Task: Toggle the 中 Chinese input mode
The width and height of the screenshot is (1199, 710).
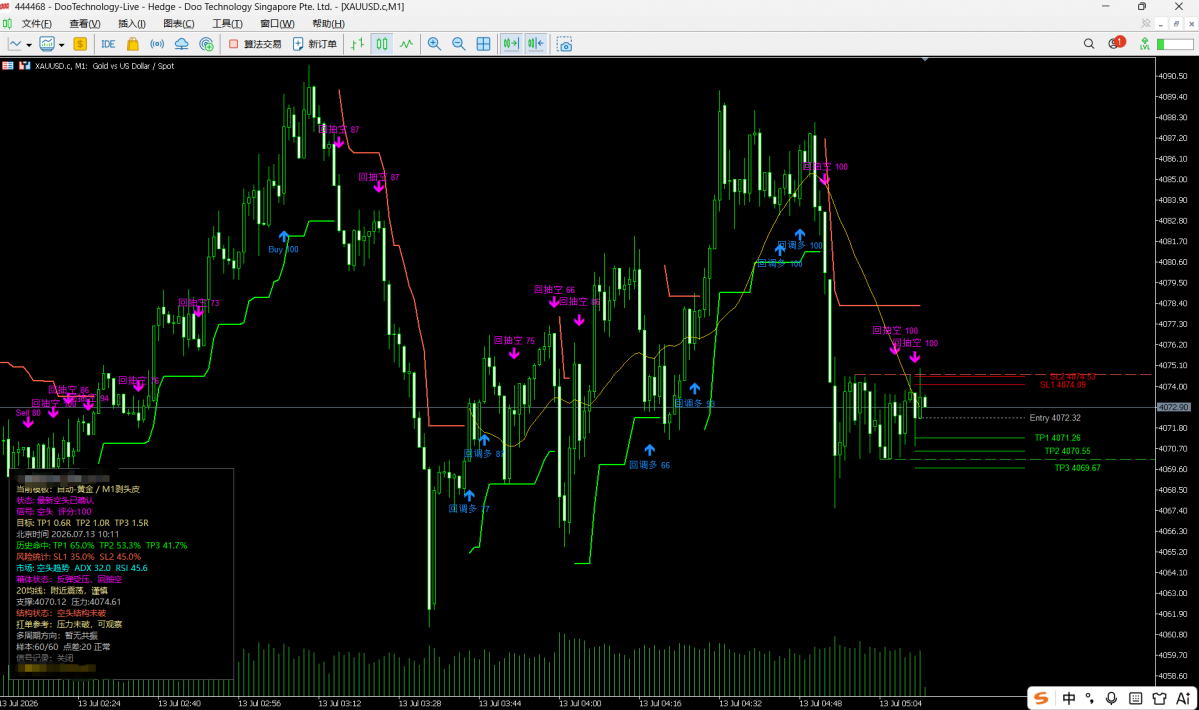Action: tap(1068, 698)
